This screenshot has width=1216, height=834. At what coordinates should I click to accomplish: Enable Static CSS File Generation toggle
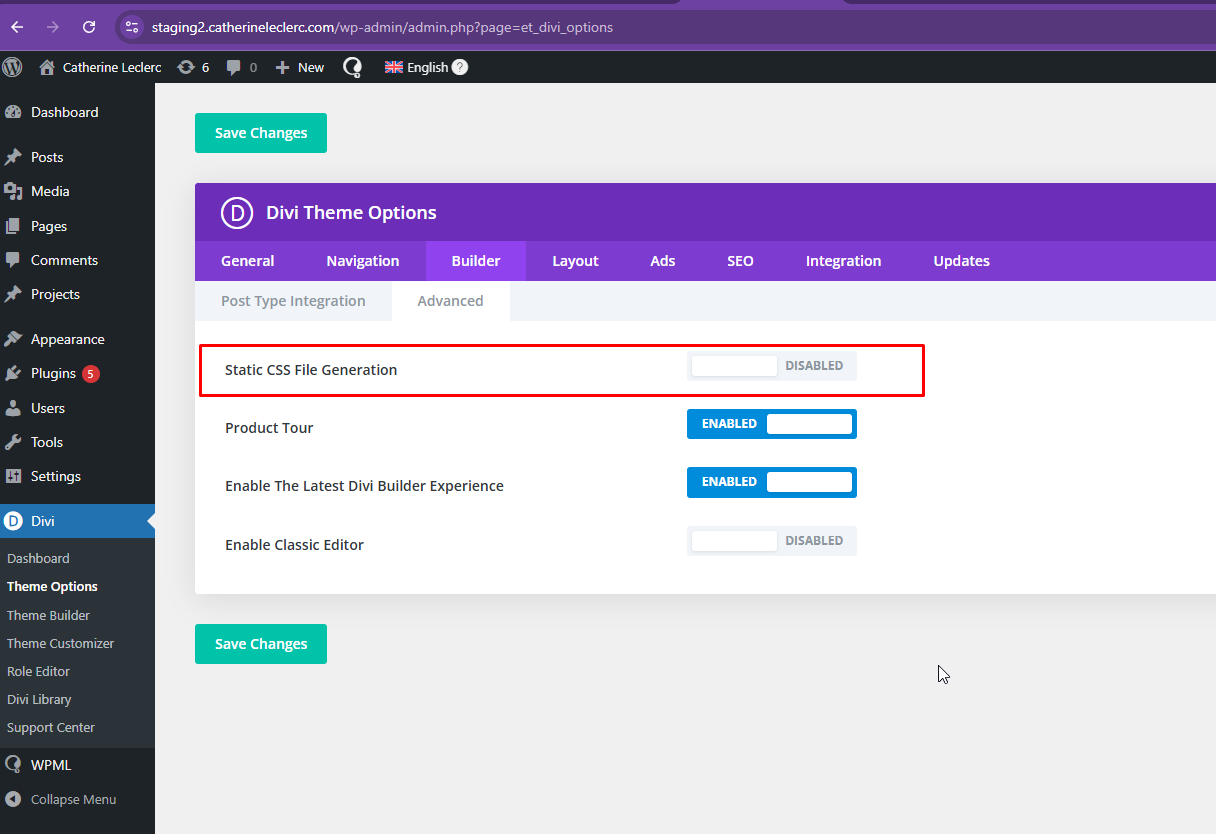coord(772,366)
